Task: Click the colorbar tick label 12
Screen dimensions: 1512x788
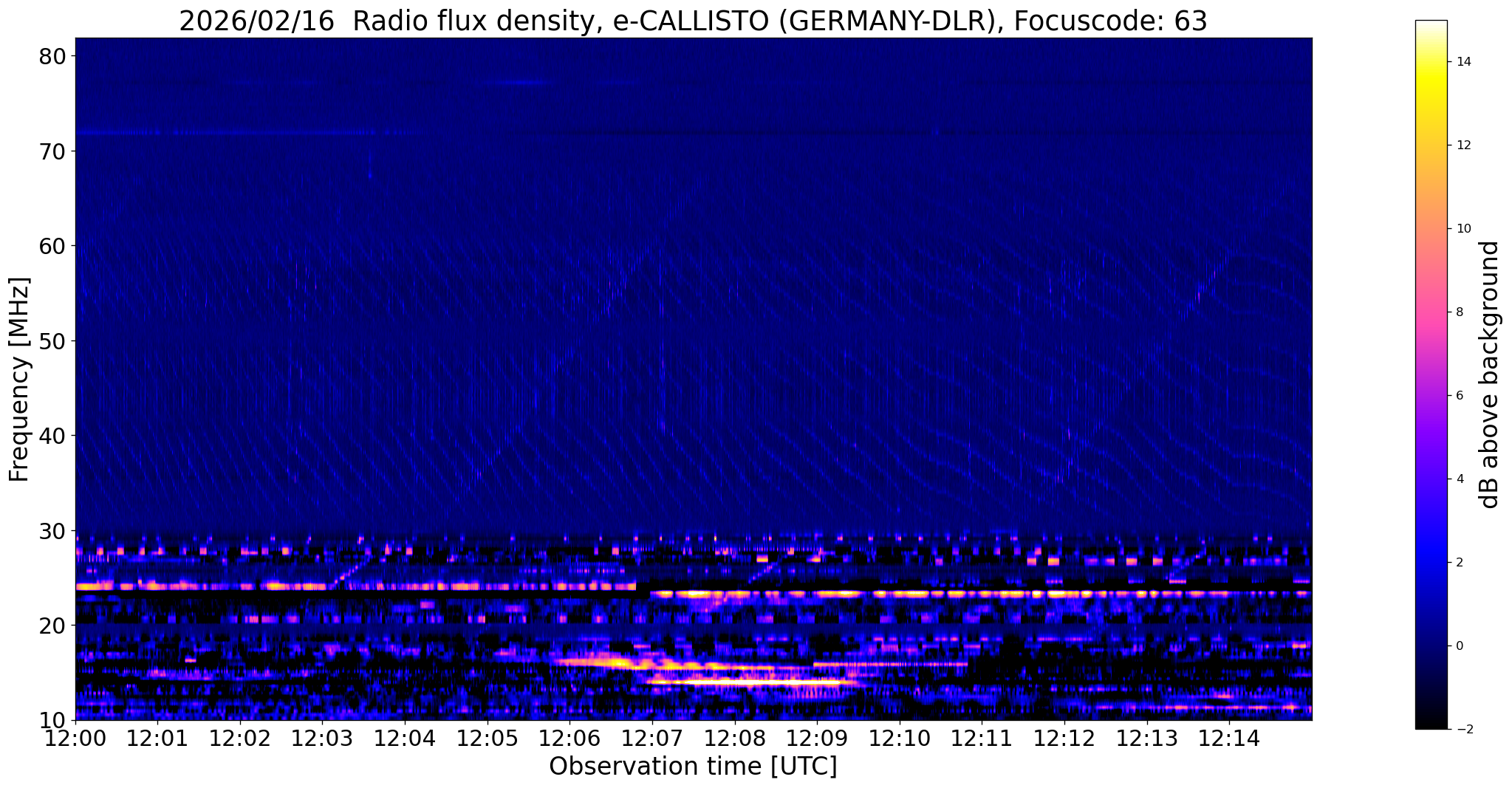Action: (x=1463, y=145)
